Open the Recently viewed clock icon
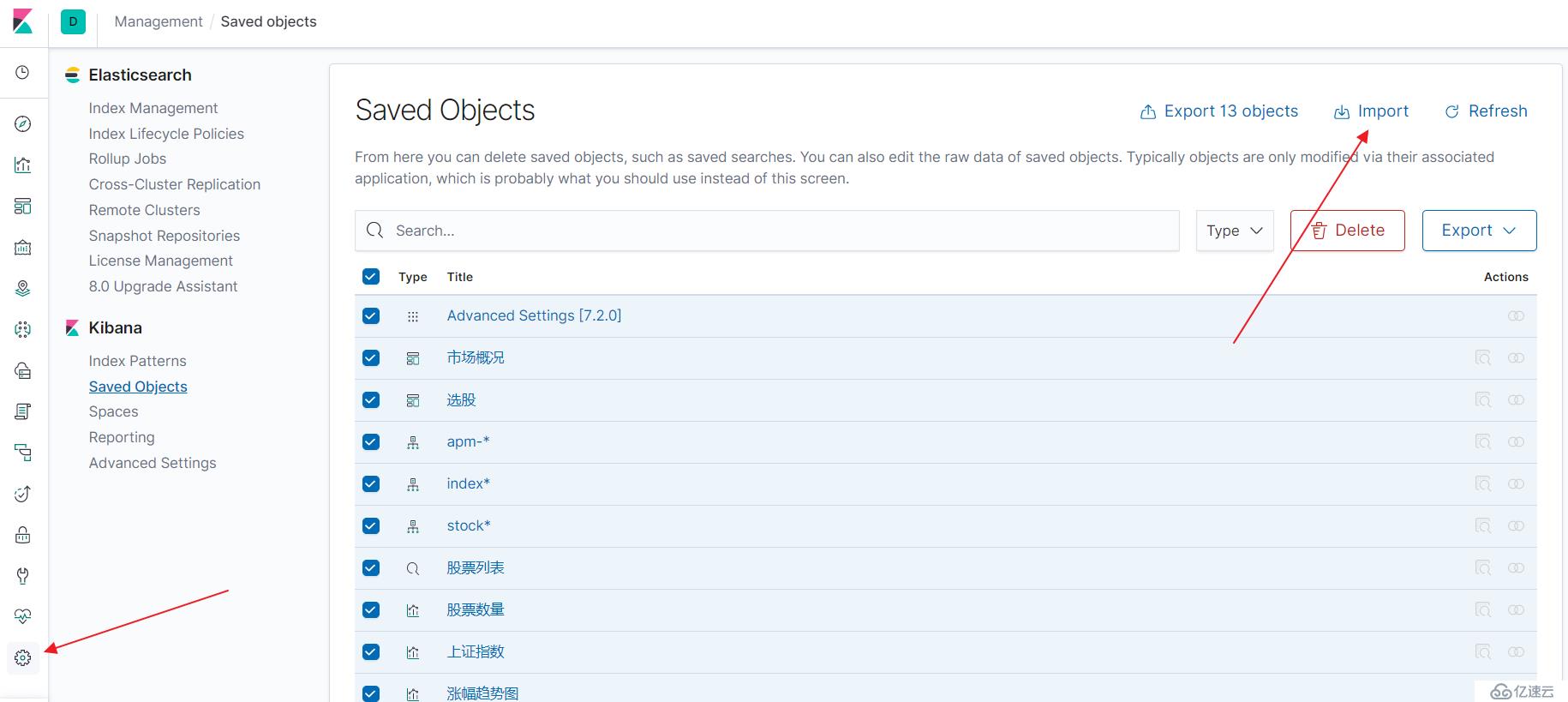The height and width of the screenshot is (702, 1568). pos(23,73)
